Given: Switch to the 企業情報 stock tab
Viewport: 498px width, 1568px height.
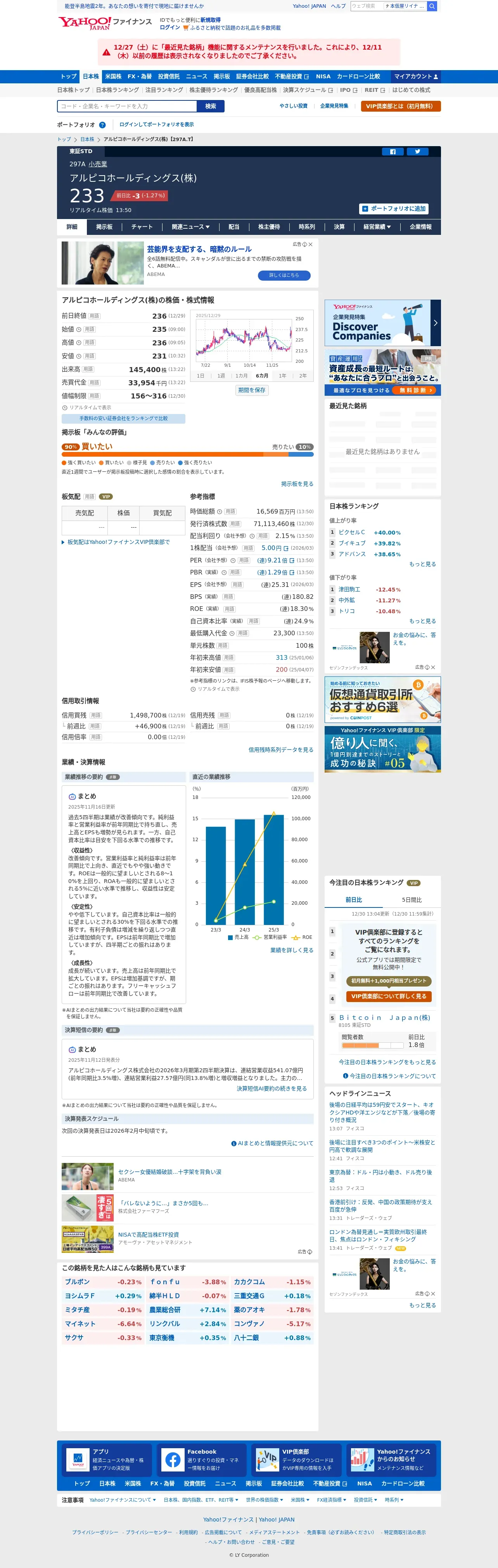Looking at the screenshot, I should point(421,227).
